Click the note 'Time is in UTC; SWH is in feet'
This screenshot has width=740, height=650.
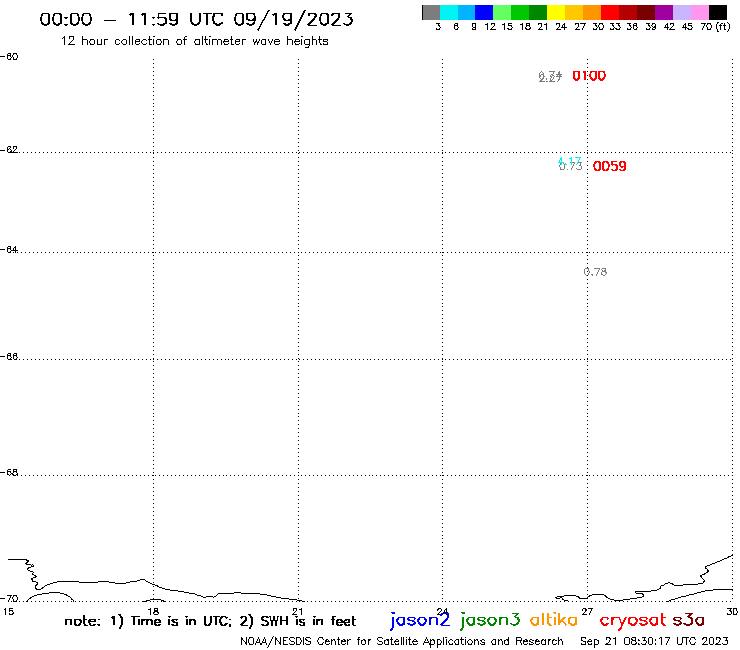pyautogui.click(x=210, y=621)
